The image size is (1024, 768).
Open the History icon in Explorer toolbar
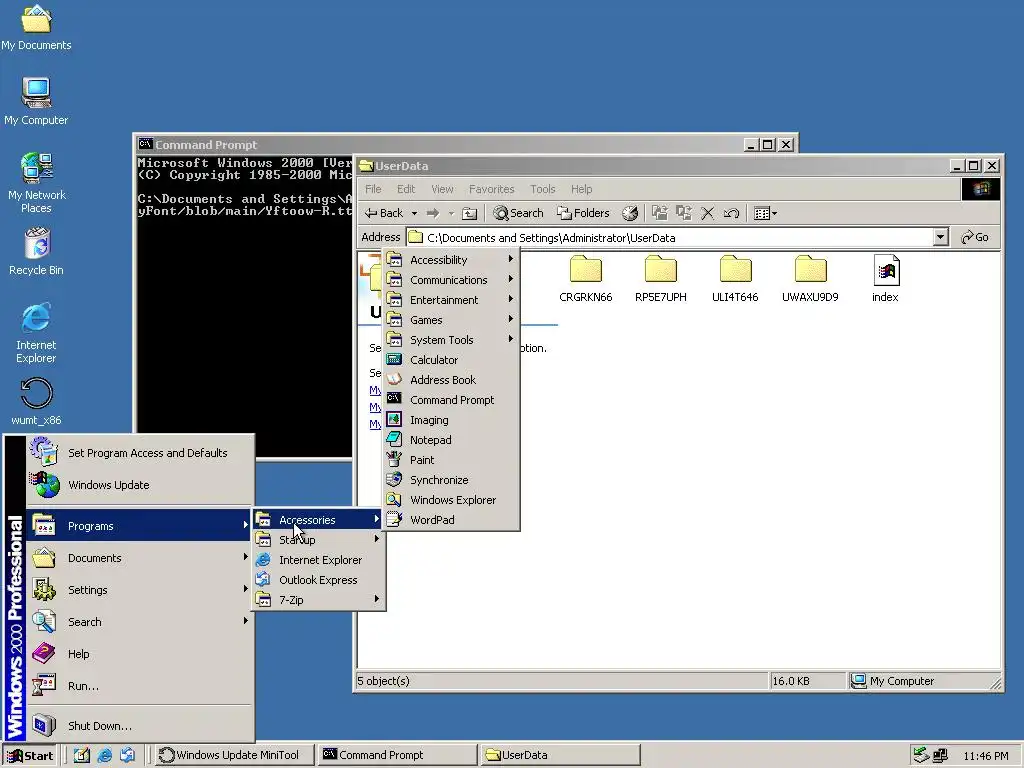[630, 213]
